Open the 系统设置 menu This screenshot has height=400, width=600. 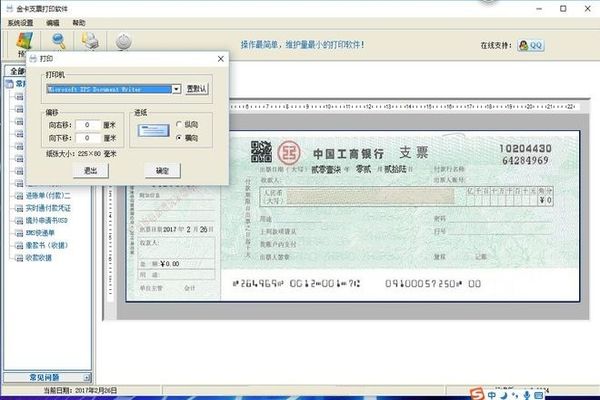(x=21, y=21)
